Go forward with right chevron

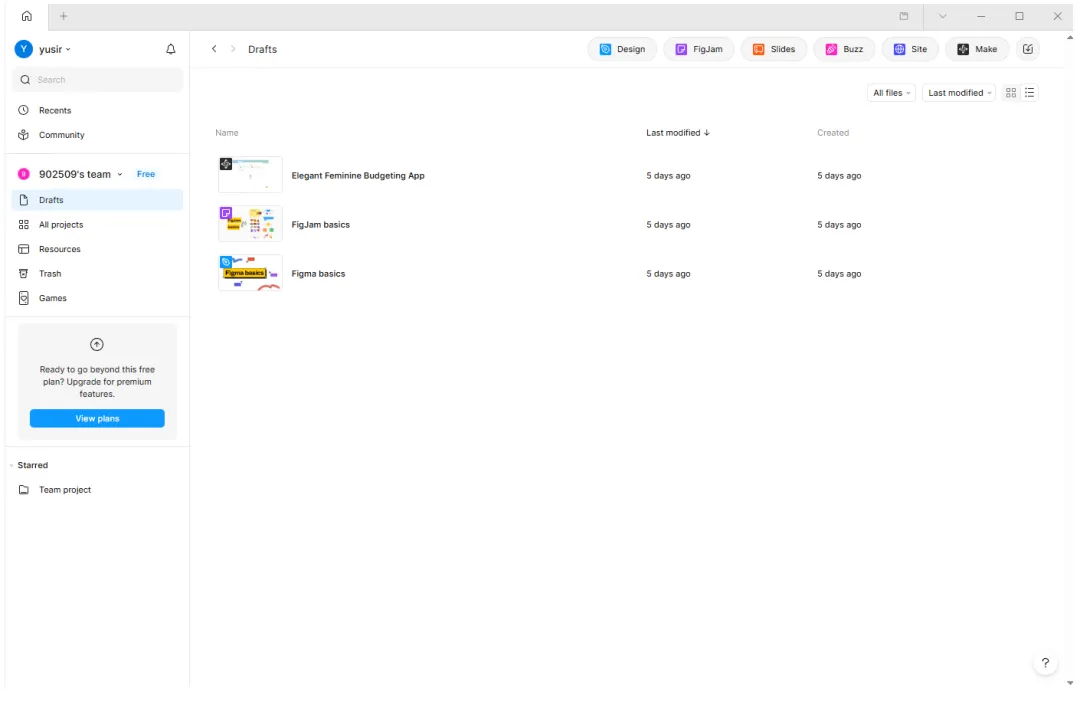pos(233,49)
